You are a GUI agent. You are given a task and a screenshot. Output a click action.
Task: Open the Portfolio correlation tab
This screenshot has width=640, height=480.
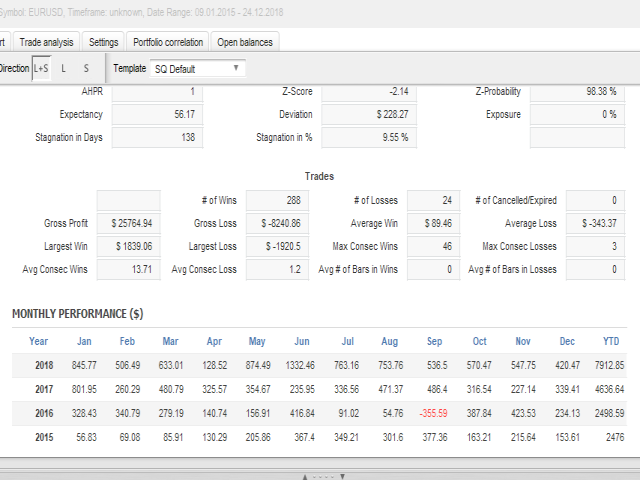[x=168, y=42]
